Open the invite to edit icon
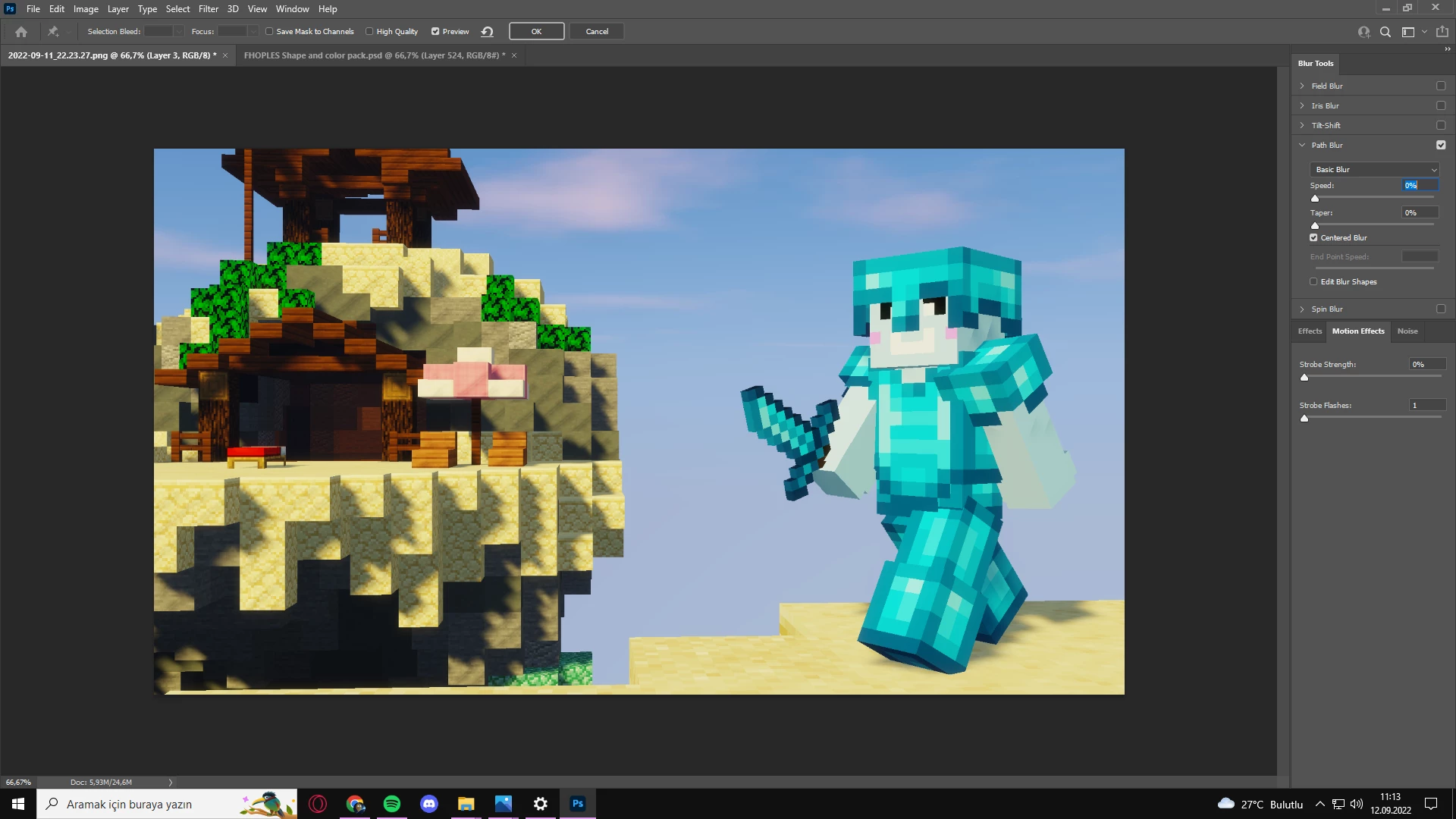The image size is (1456, 819). 1363,32
